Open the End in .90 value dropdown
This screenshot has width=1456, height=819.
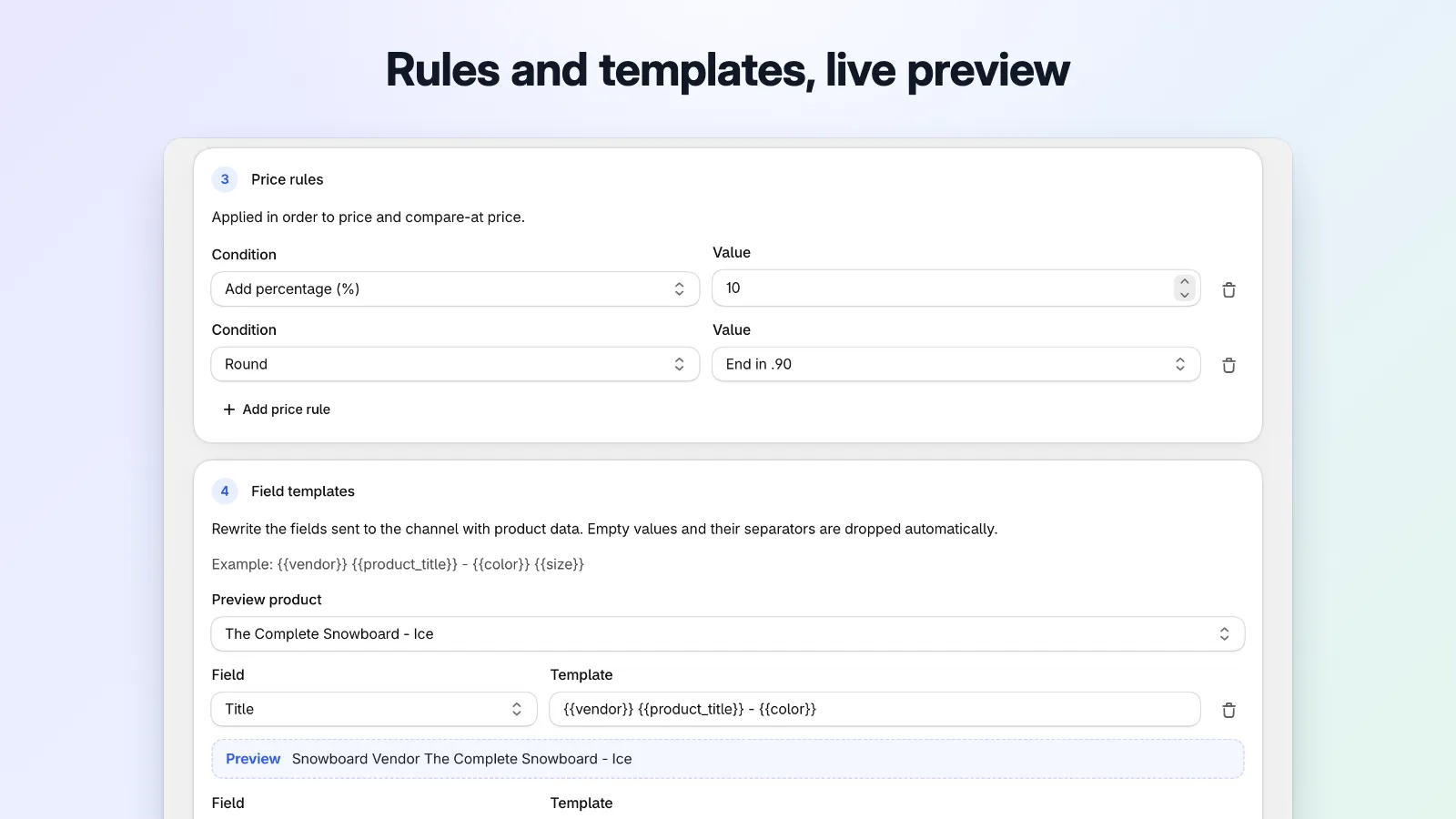click(x=956, y=364)
